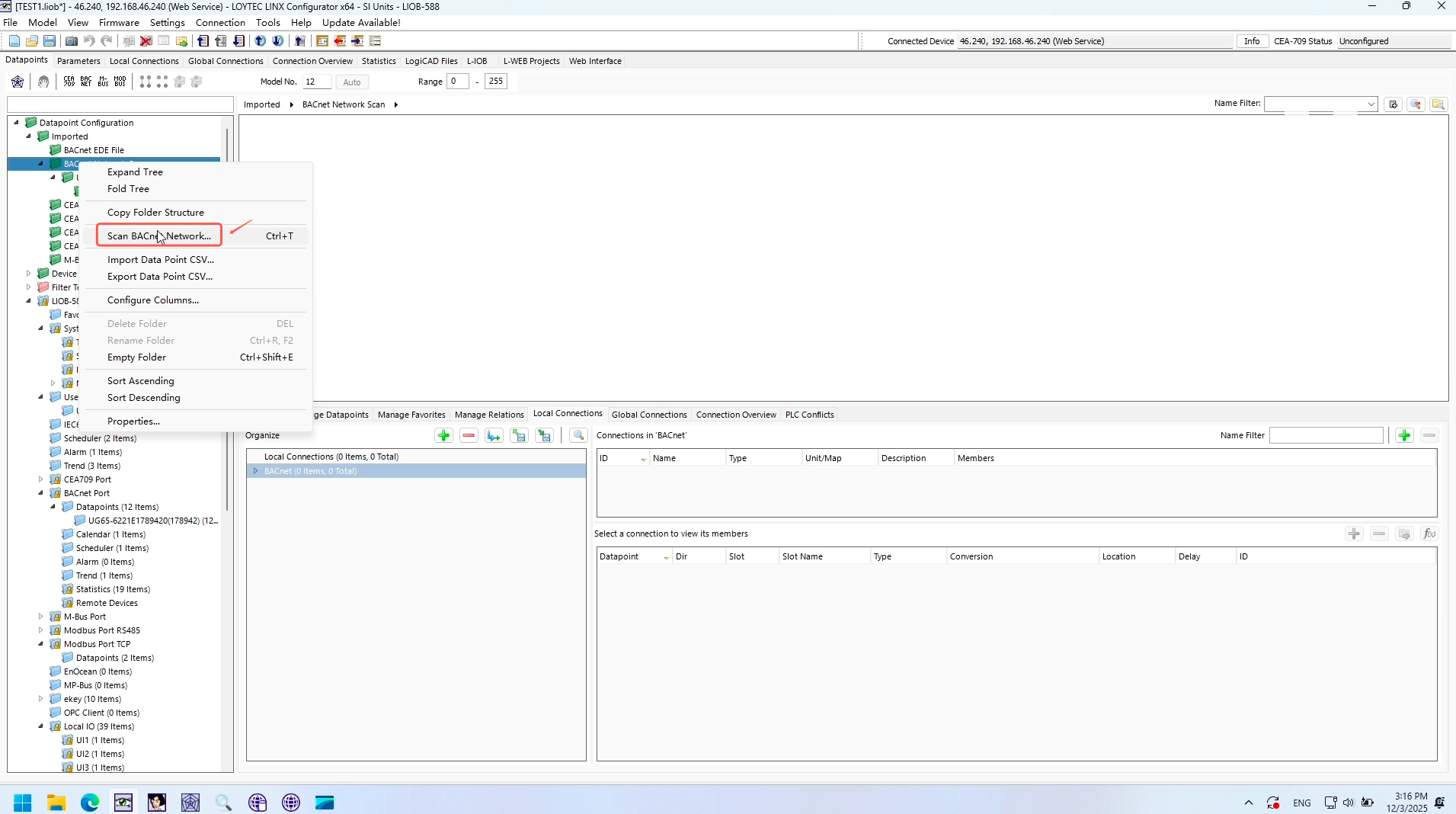Screen dimensions: 1456x814
Task: Expand the CEA709 Port node
Action: 40,479
